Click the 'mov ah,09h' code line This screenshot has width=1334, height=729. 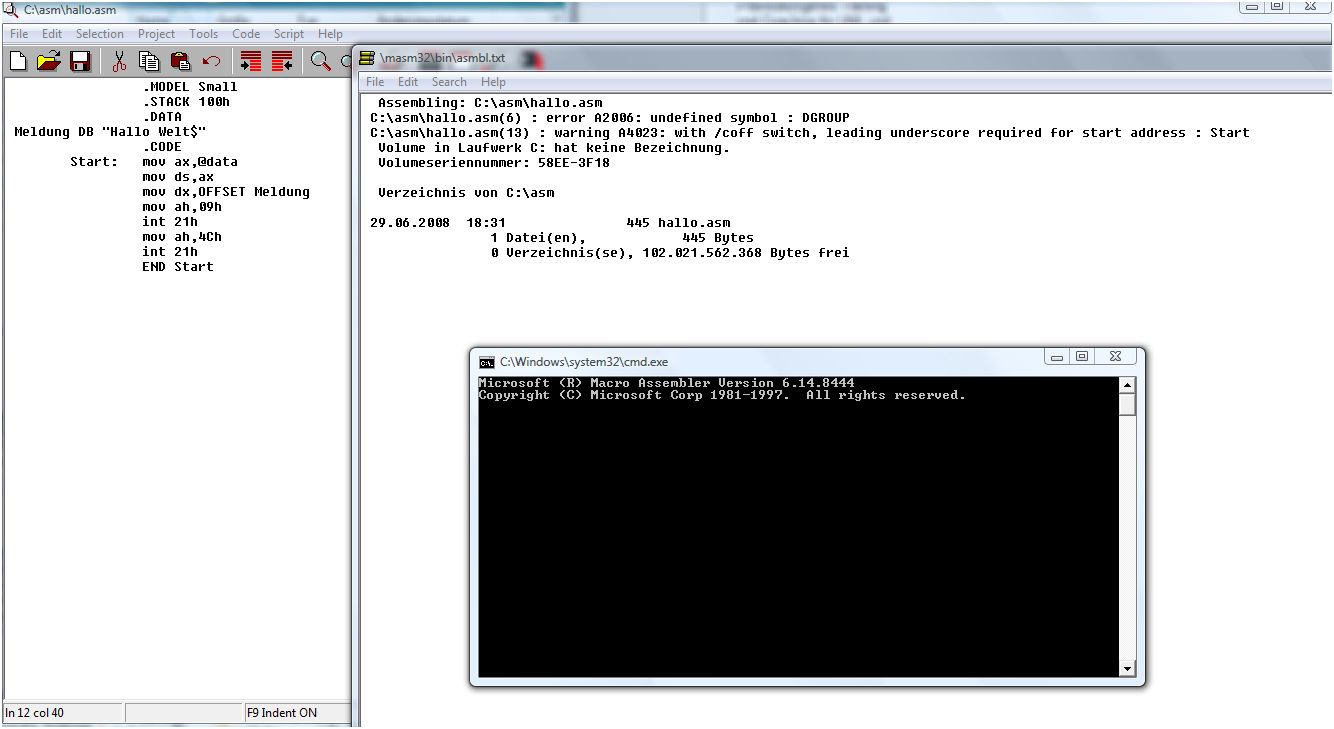click(182, 206)
